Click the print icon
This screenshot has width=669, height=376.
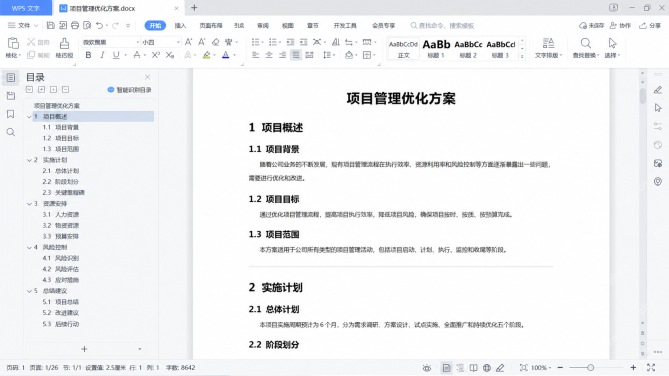click(x=75, y=26)
